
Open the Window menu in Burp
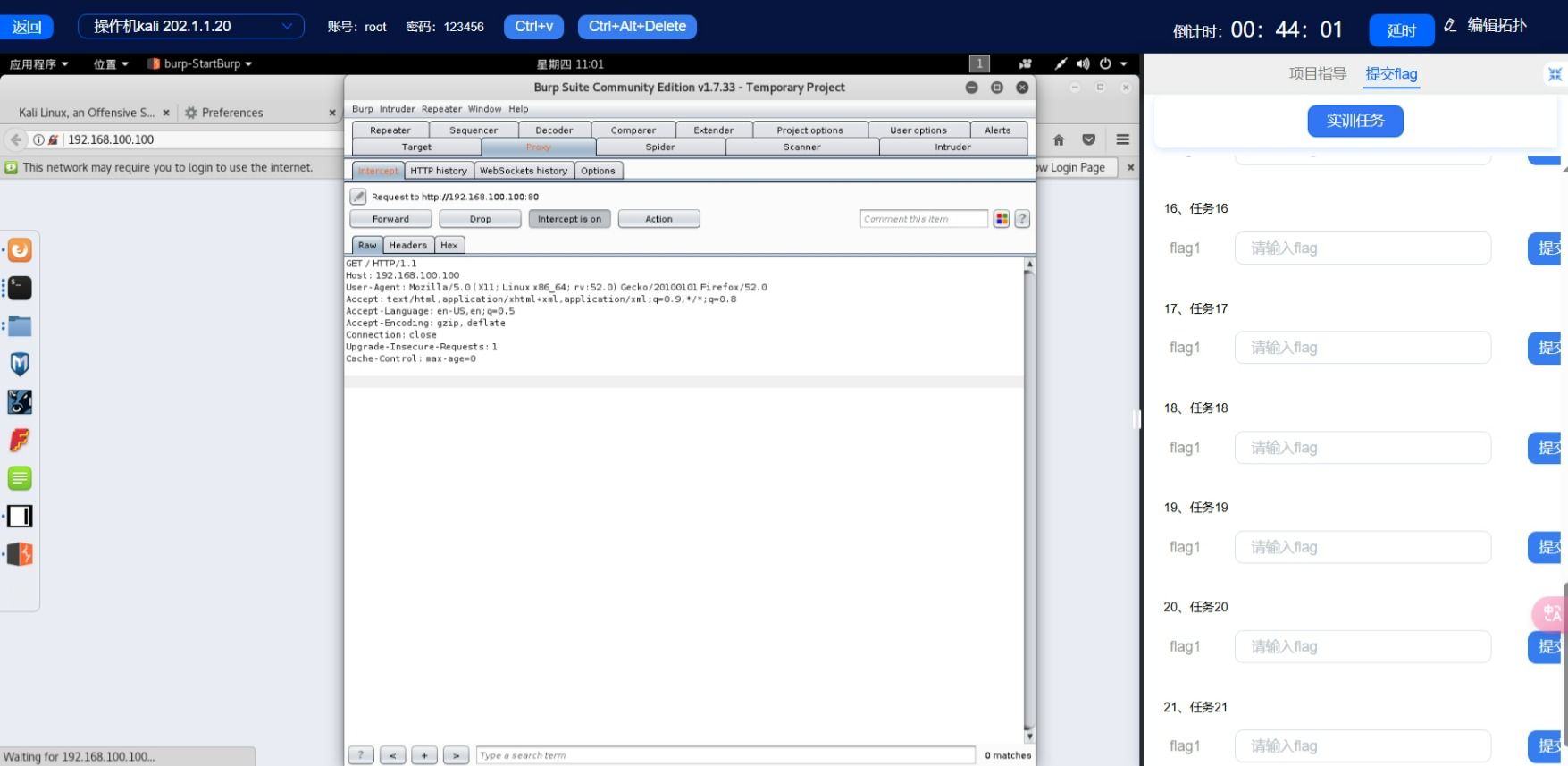(484, 109)
